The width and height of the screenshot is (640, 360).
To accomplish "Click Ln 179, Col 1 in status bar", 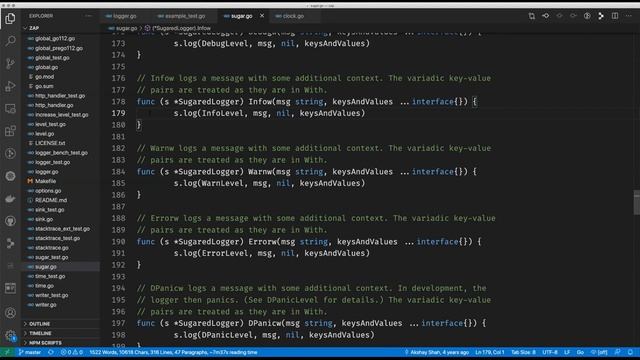I will coord(489,352).
